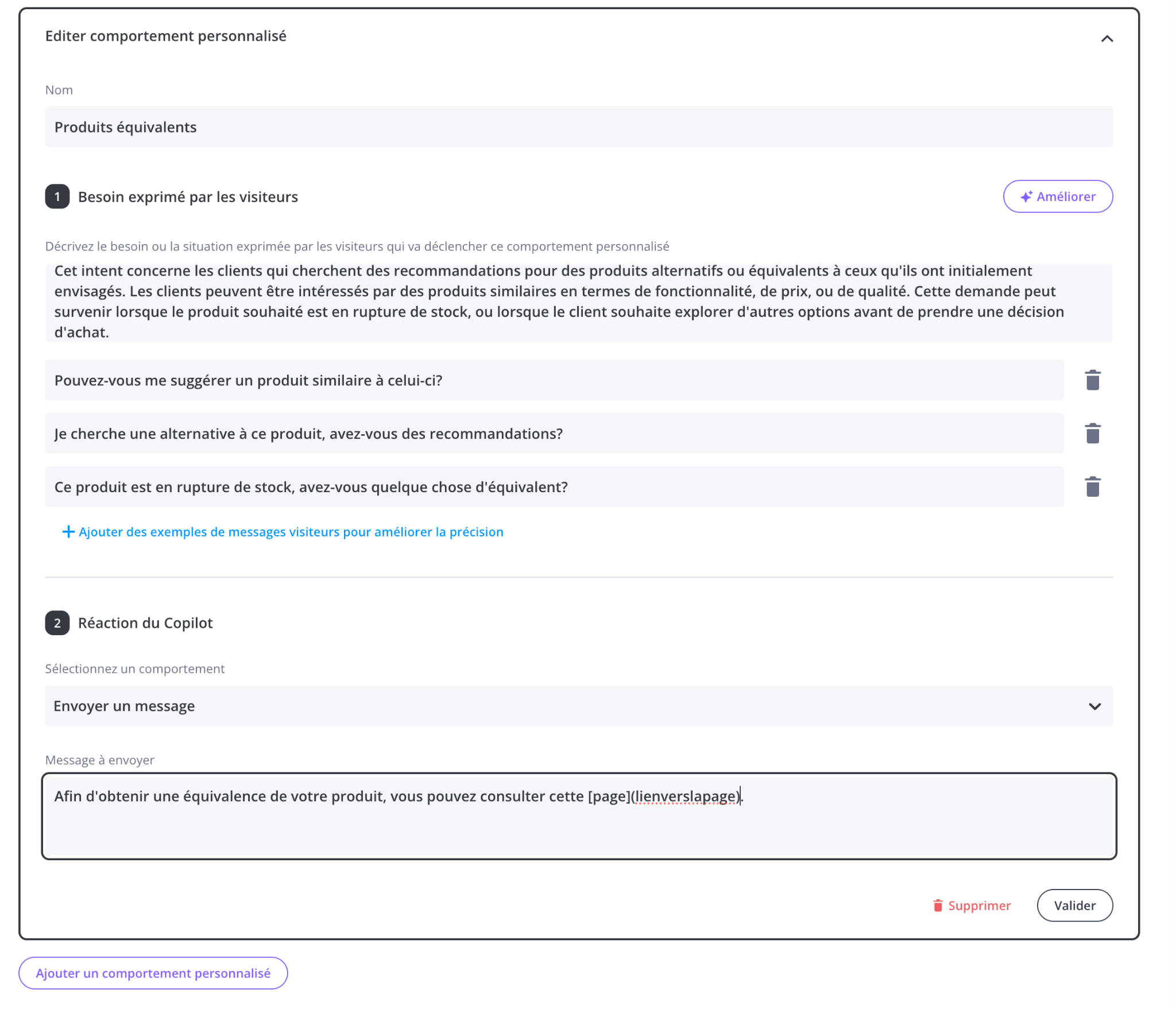The width and height of the screenshot is (1176, 1009).
Task: Click Ajouter un comportement personnalisé button
Action: [153, 973]
